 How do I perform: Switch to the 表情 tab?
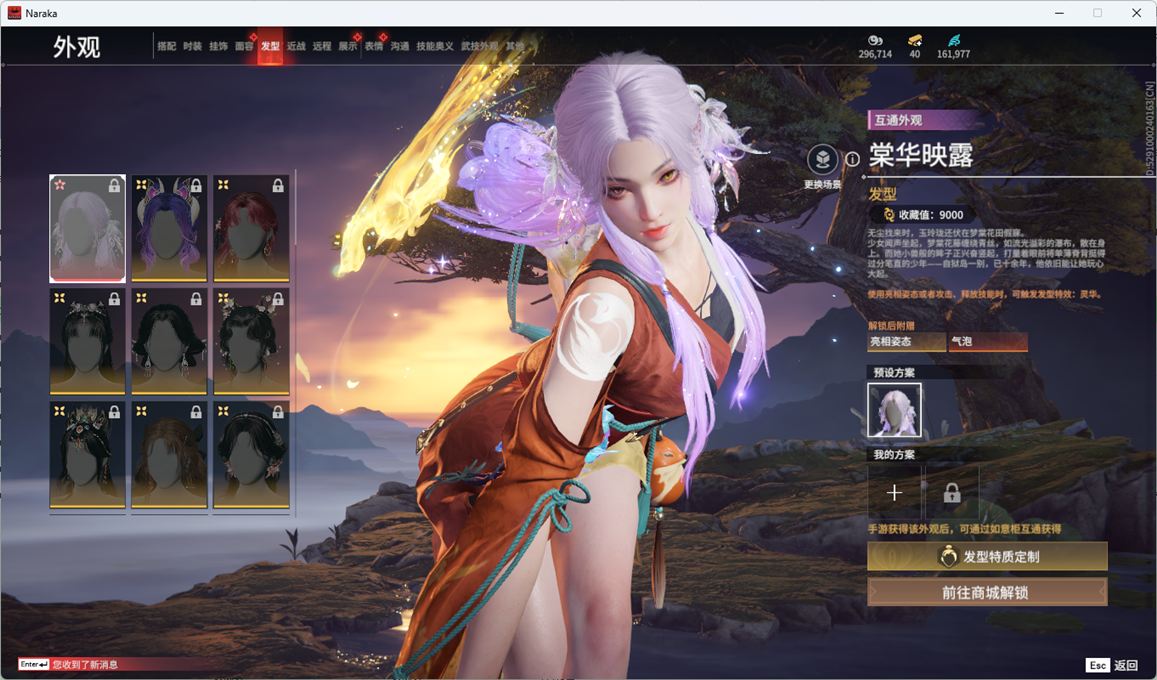coord(374,46)
